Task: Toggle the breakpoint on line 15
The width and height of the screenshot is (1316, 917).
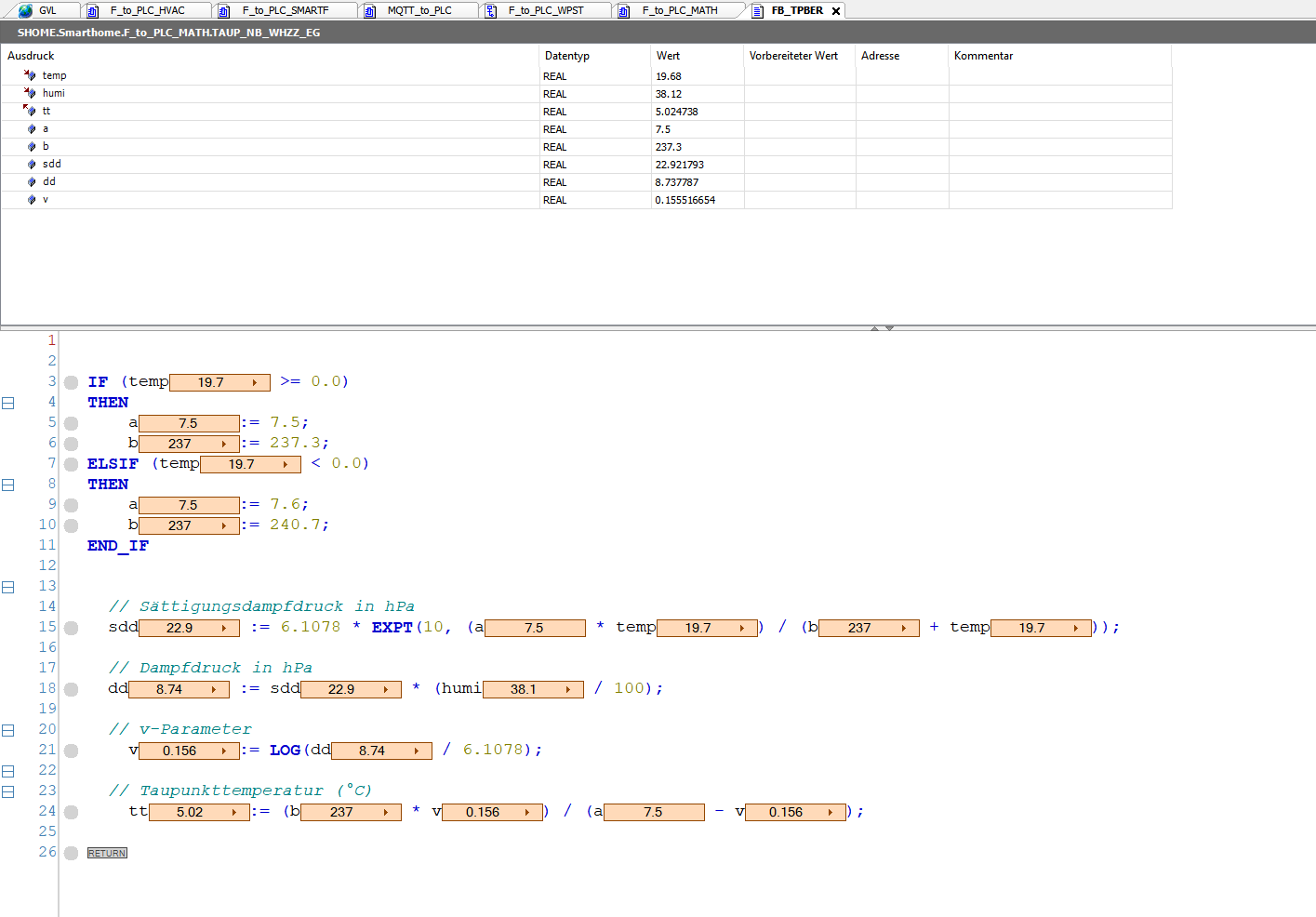Action: (72, 628)
